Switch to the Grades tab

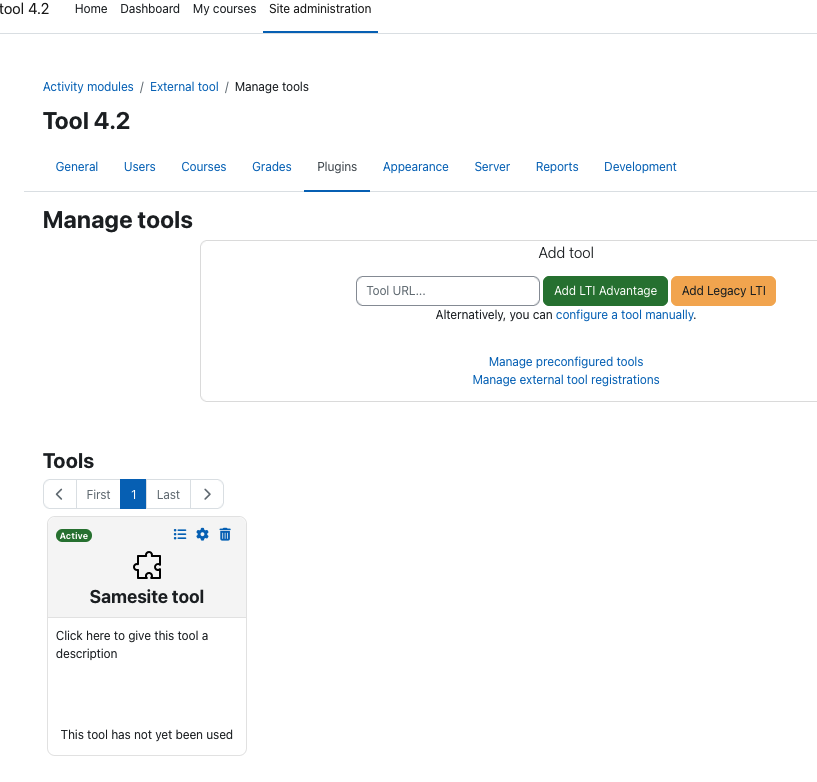[x=271, y=167]
